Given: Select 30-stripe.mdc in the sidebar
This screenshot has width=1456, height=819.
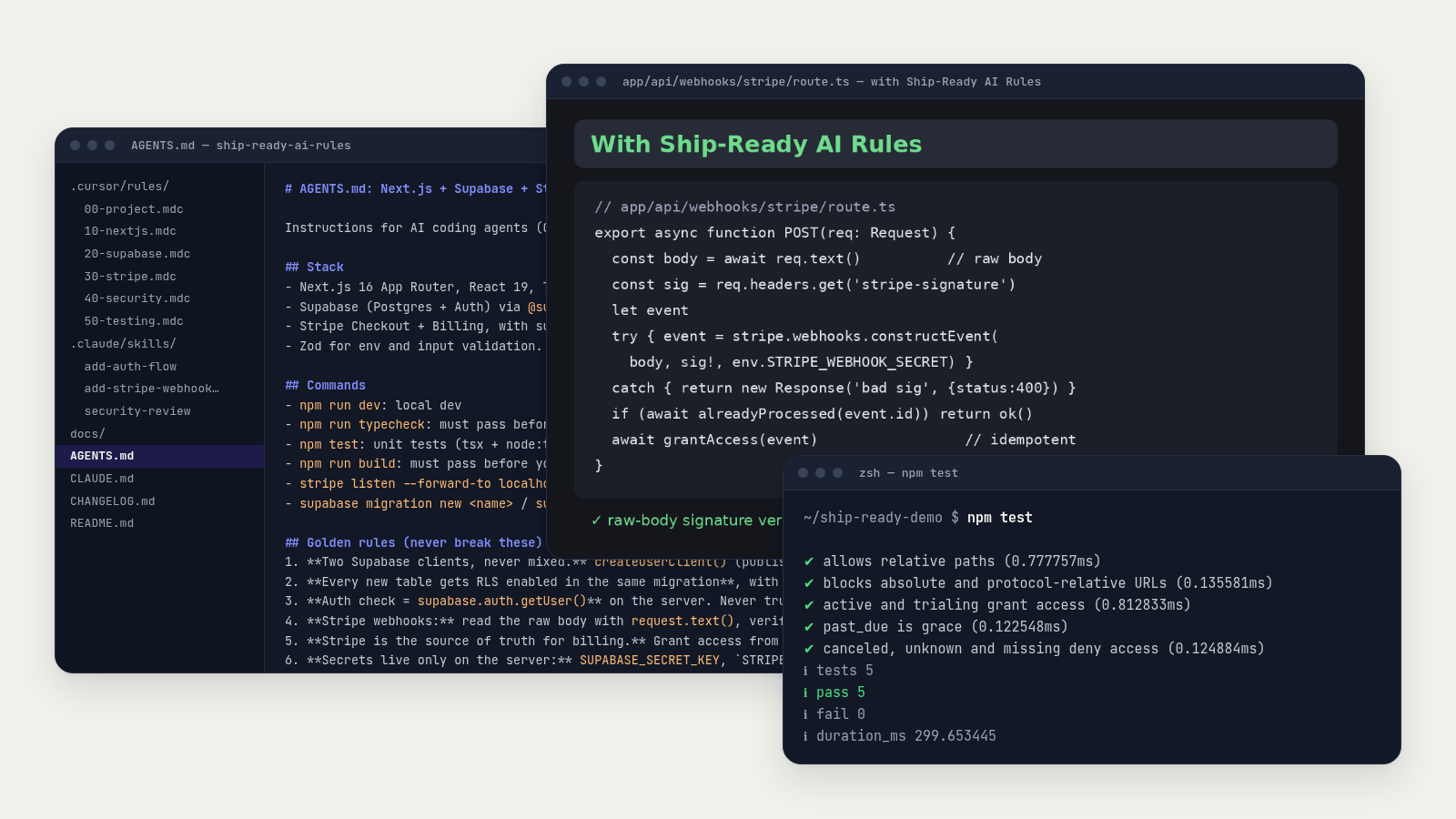Looking at the screenshot, I should (x=130, y=277).
